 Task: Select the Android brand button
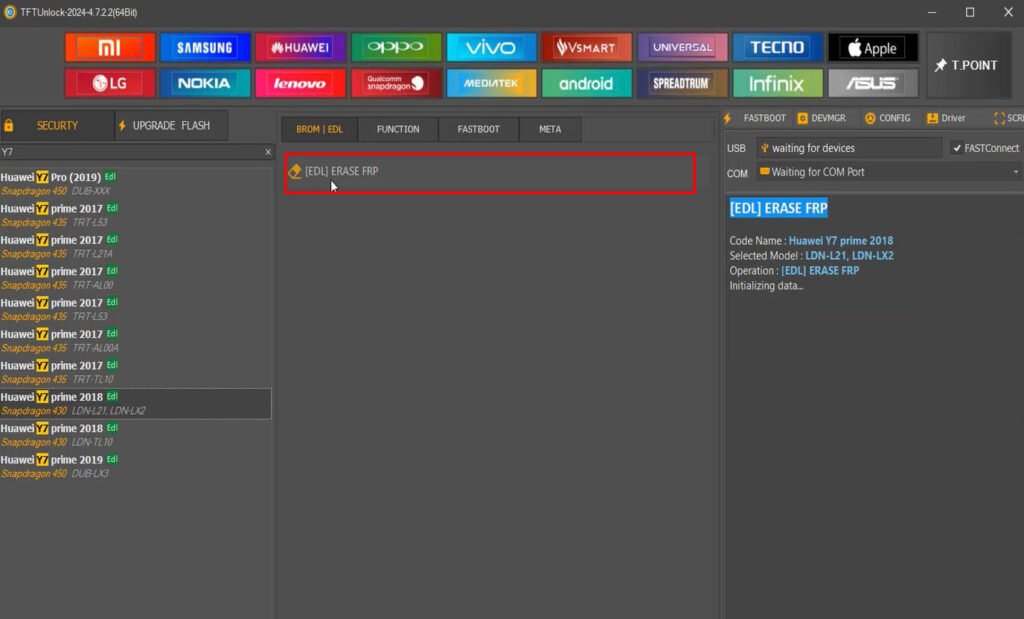(586, 83)
